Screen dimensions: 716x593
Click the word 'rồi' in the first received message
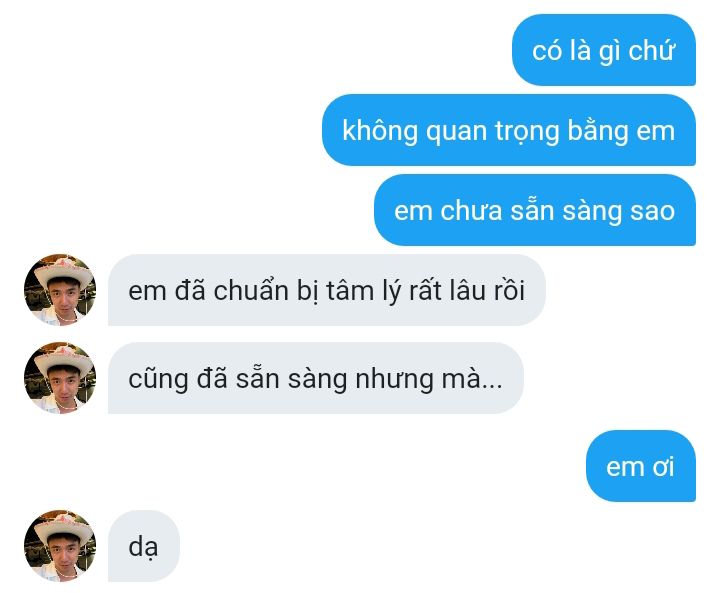pyautogui.click(x=509, y=290)
